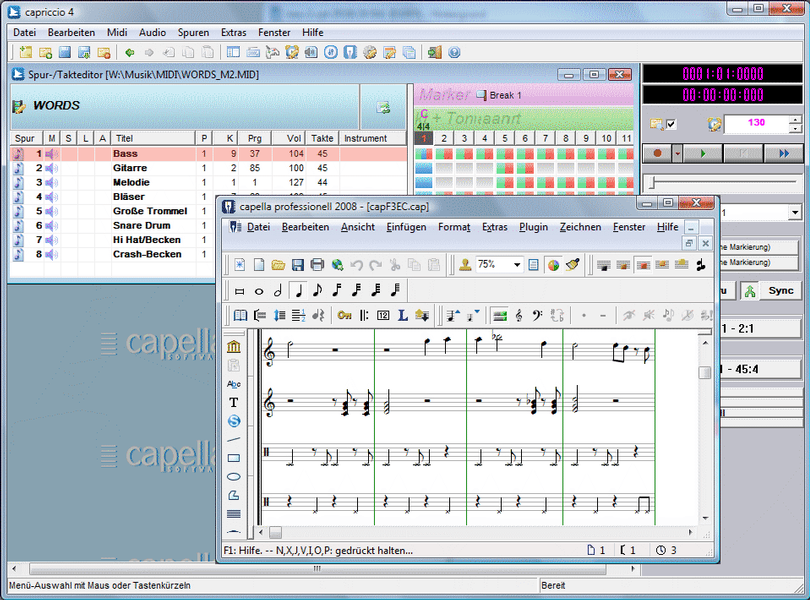Mute the Snare Drum track speaker icon
Viewport: 810px width, 600px height.
pos(52,225)
